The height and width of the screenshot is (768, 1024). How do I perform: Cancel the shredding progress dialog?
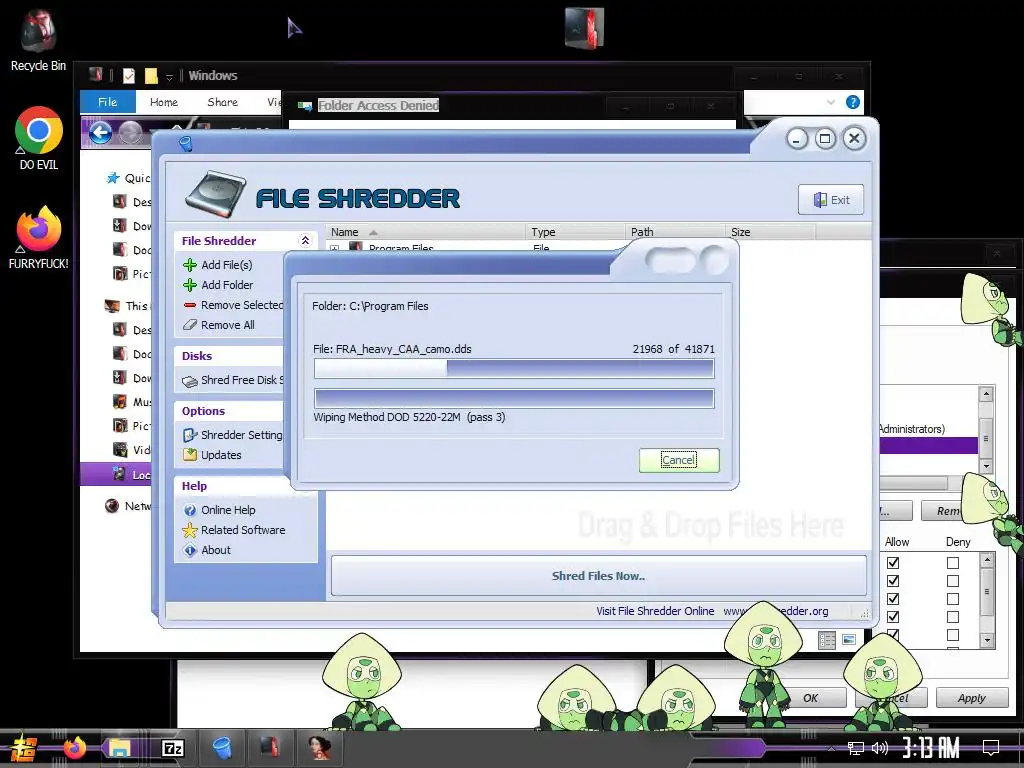(x=679, y=460)
